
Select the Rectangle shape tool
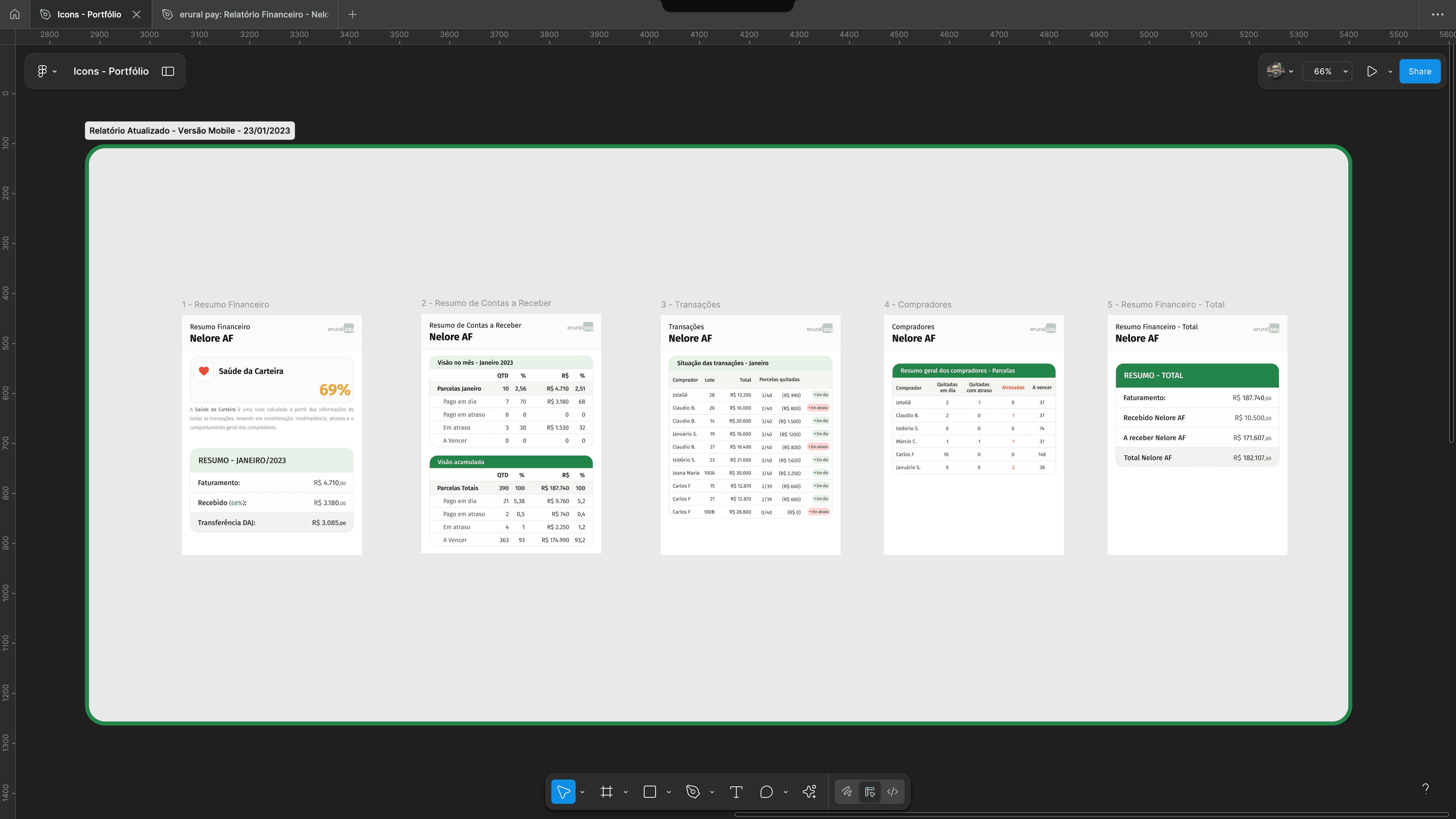(x=650, y=791)
